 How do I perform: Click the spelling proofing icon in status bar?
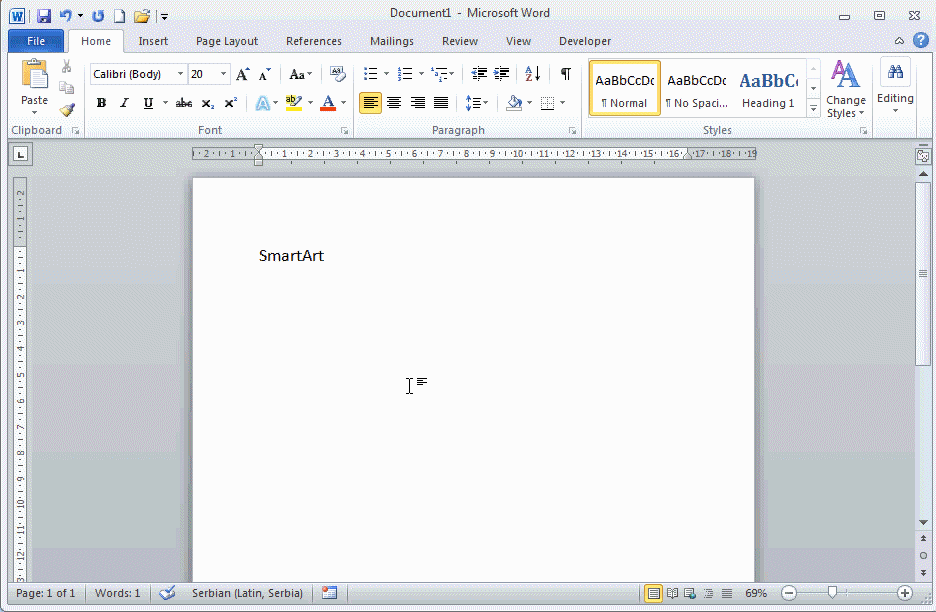click(x=167, y=593)
